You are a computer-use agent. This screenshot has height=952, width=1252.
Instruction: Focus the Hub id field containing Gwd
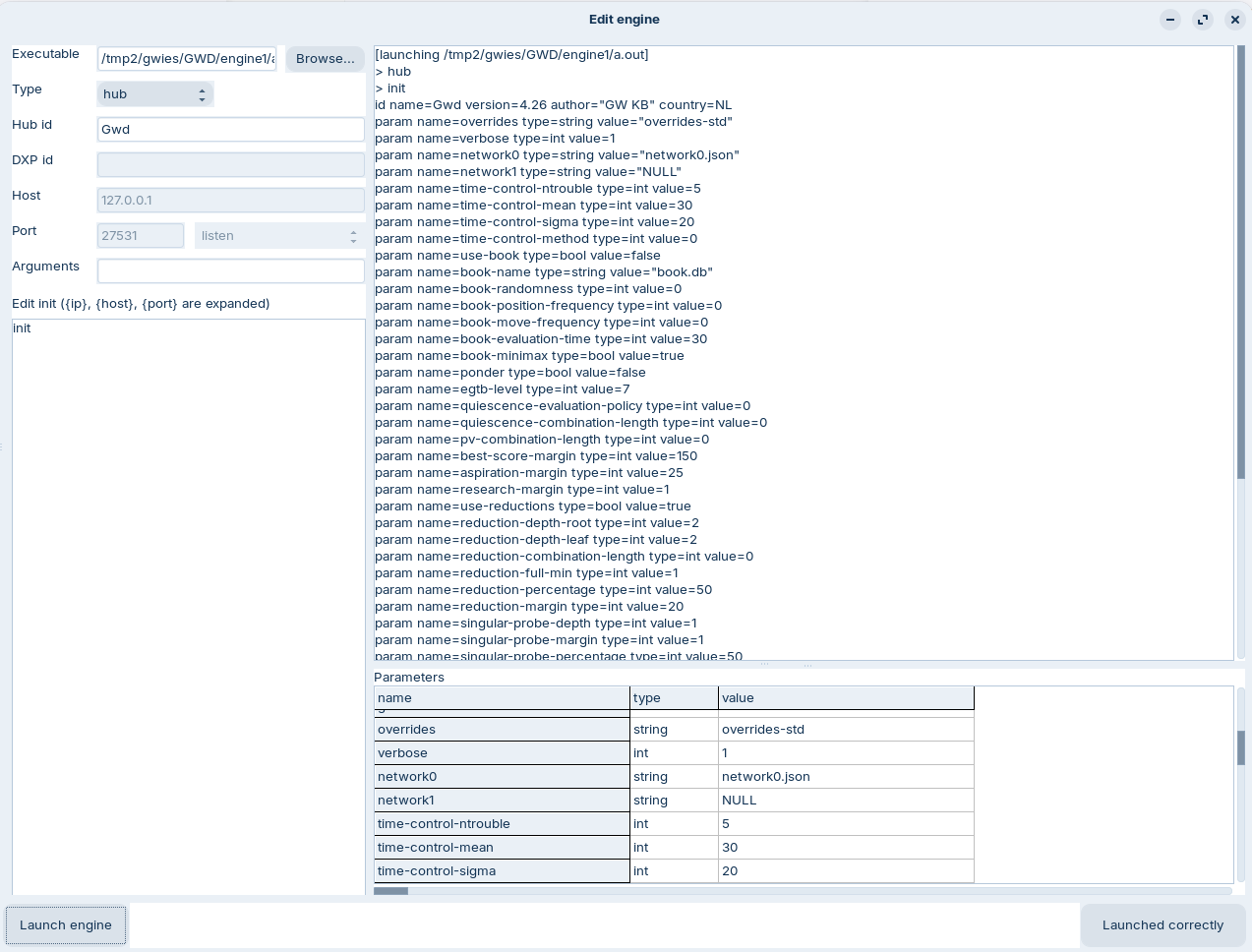pos(231,130)
